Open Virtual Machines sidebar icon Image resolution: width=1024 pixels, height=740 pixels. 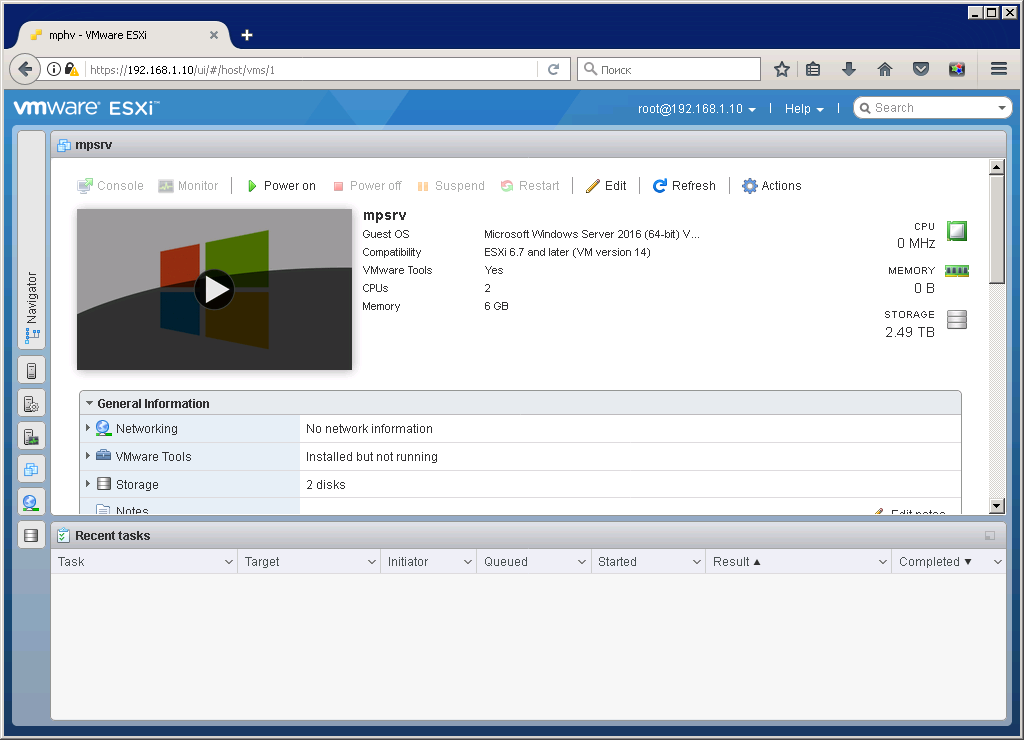[x=31, y=469]
